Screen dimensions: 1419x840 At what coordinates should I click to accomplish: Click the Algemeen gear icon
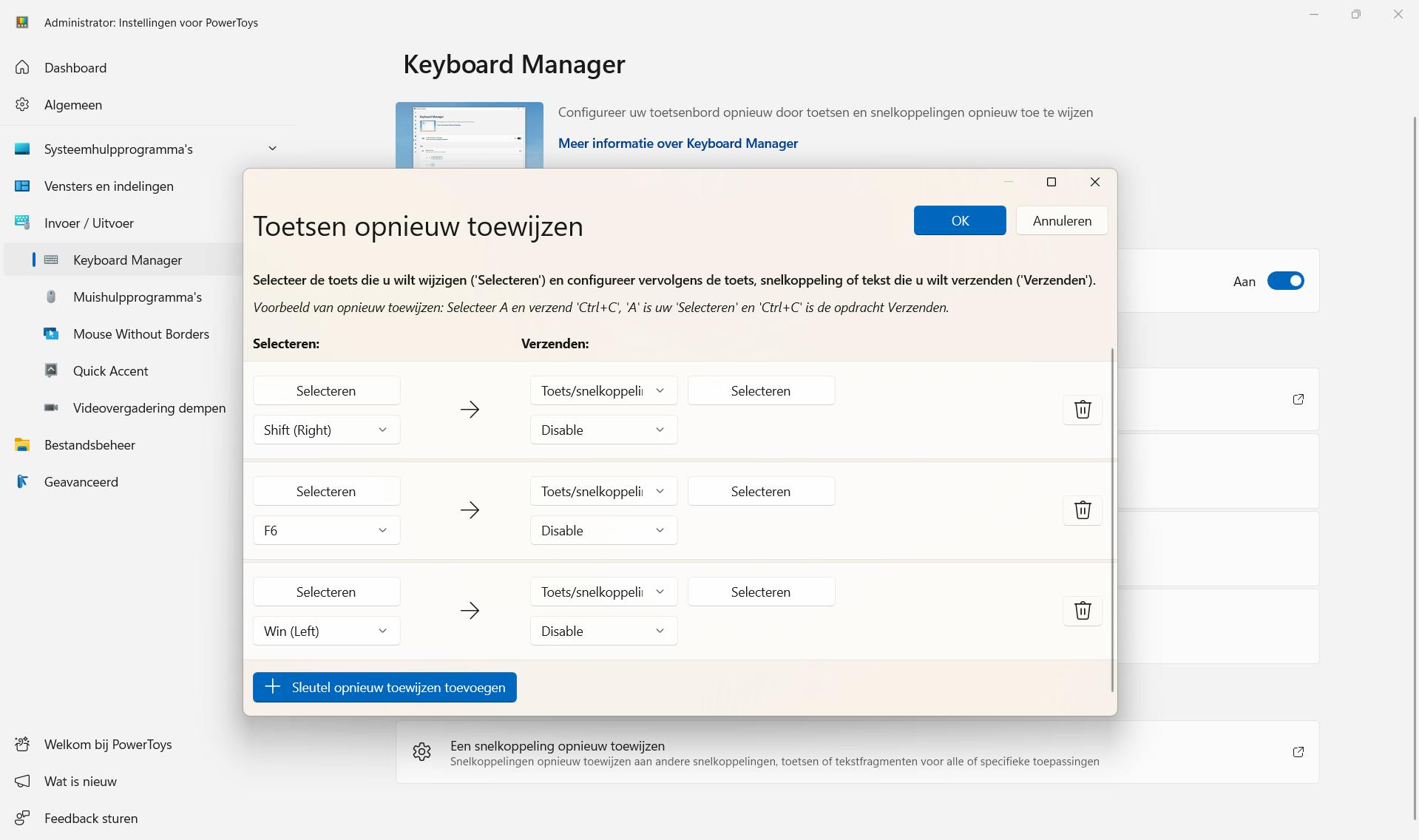22,105
